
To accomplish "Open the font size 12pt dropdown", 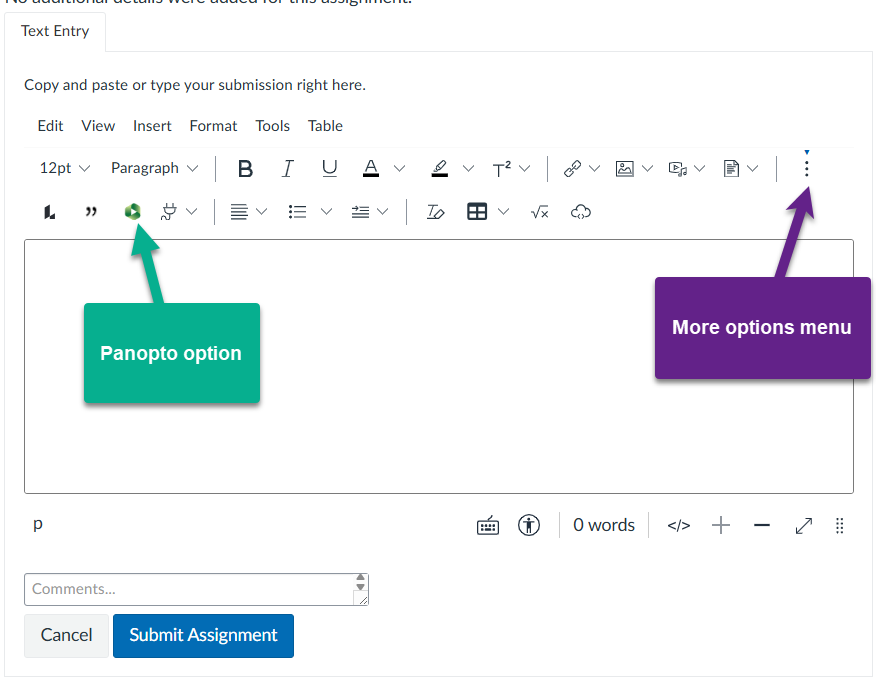I will coord(64,168).
